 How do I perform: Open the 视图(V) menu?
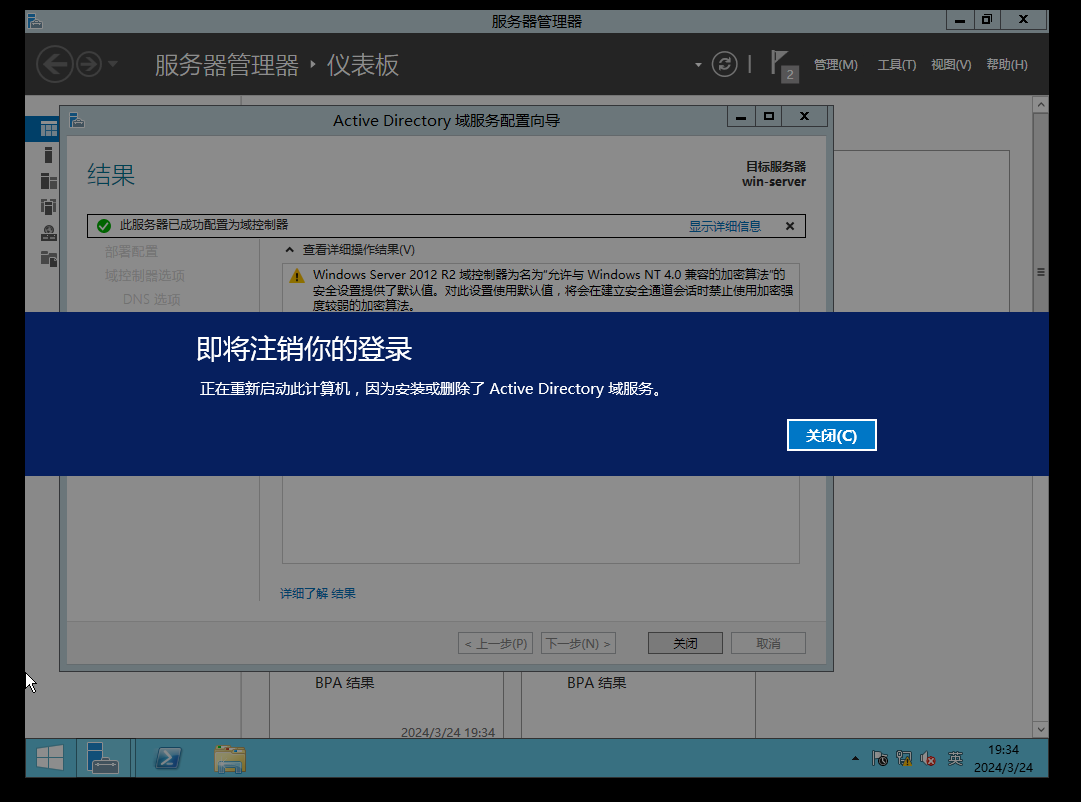[951, 64]
